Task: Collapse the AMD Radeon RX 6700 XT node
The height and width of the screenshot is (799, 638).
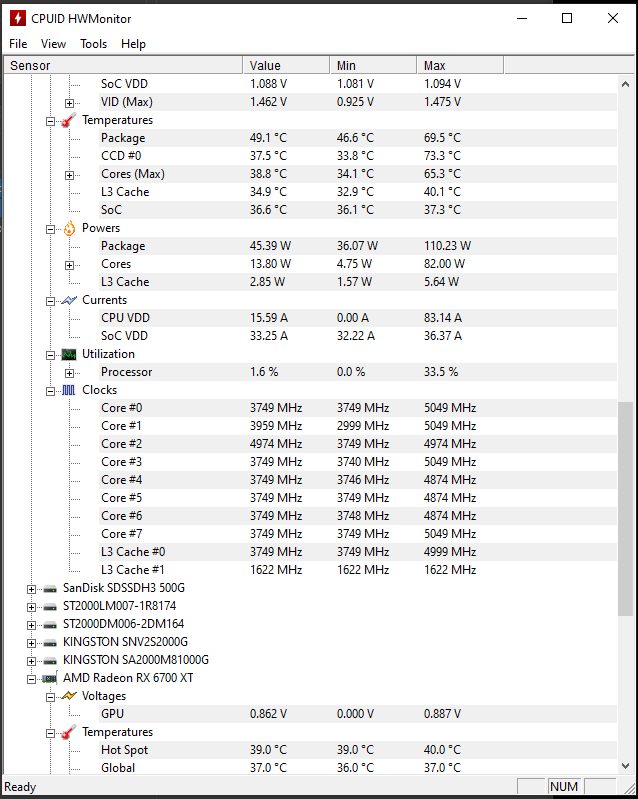Action: pos(32,679)
